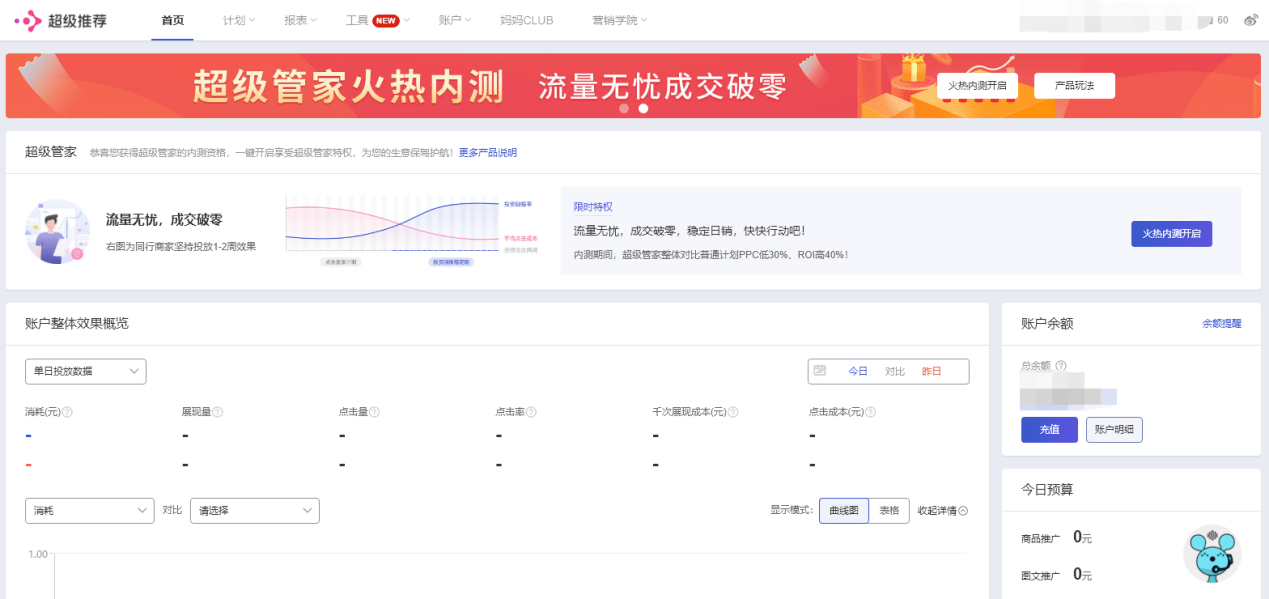Select 昨日 in date comparison

coord(931,371)
